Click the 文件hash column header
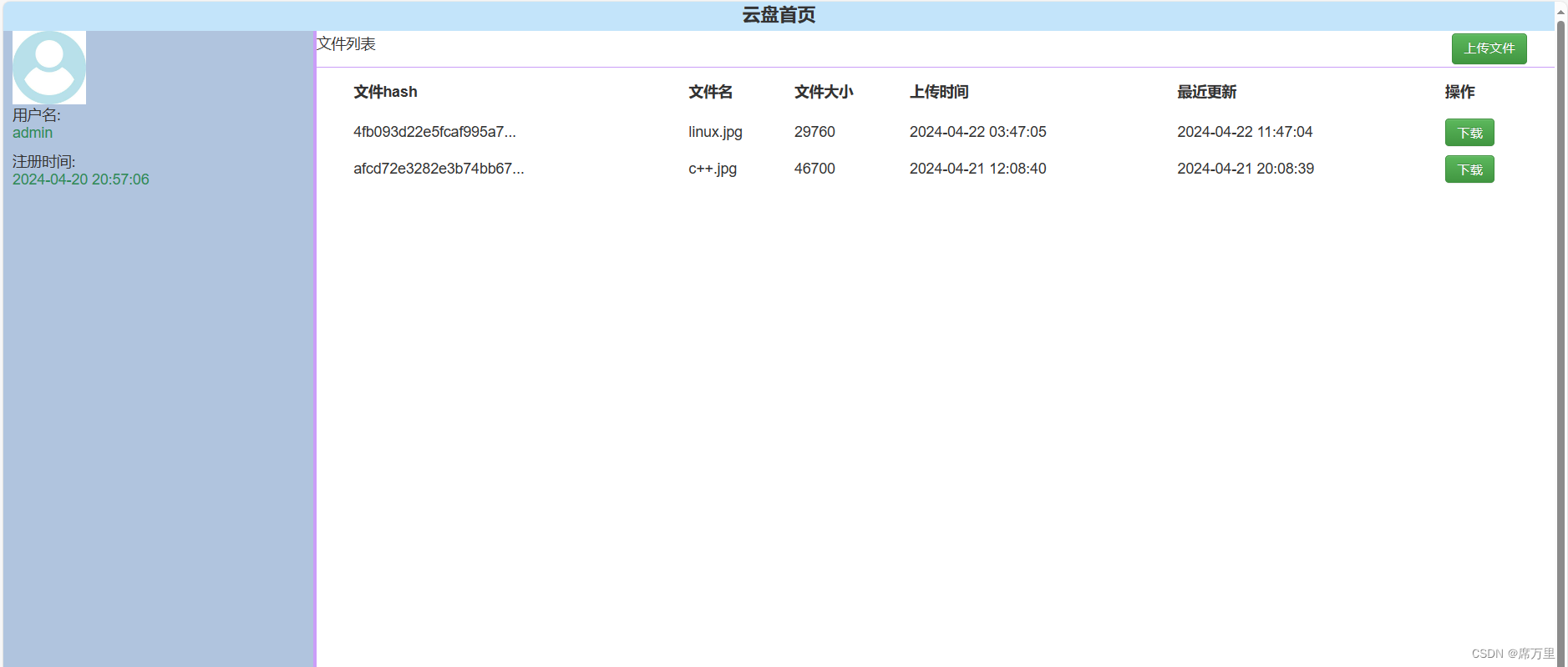The width and height of the screenshot is (1568, 667). click(x=385, y=92)
